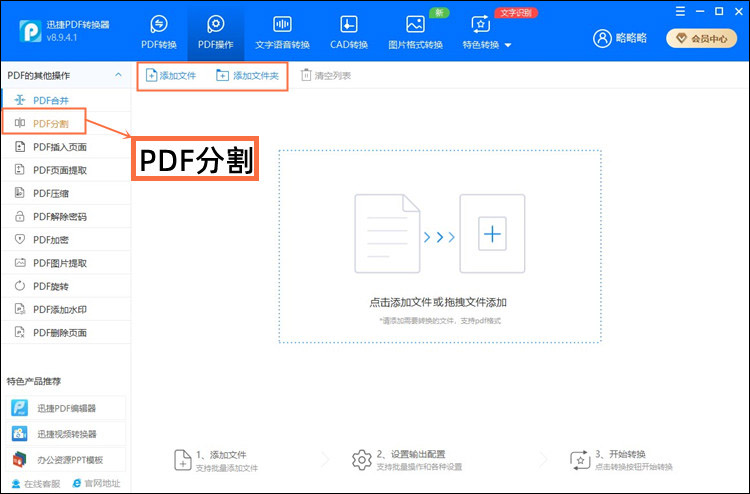Click the PDF删除页面 icon
The image size is (750, 494).
point(20,332)
